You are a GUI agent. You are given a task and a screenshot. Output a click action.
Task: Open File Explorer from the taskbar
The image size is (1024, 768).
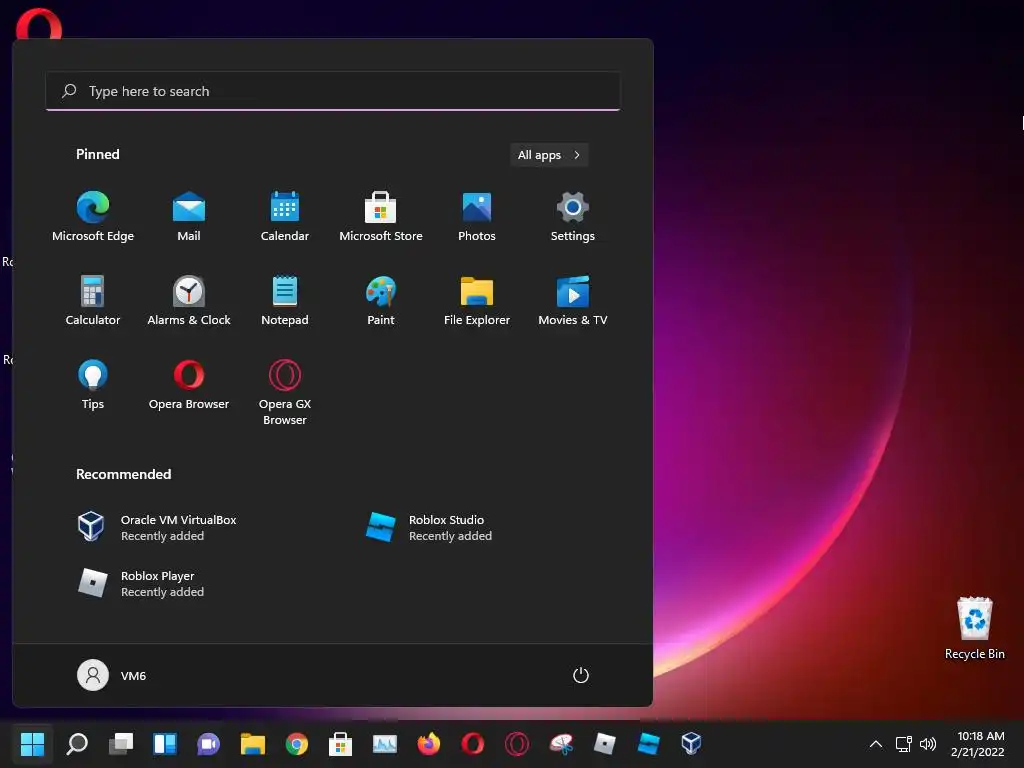253,743
